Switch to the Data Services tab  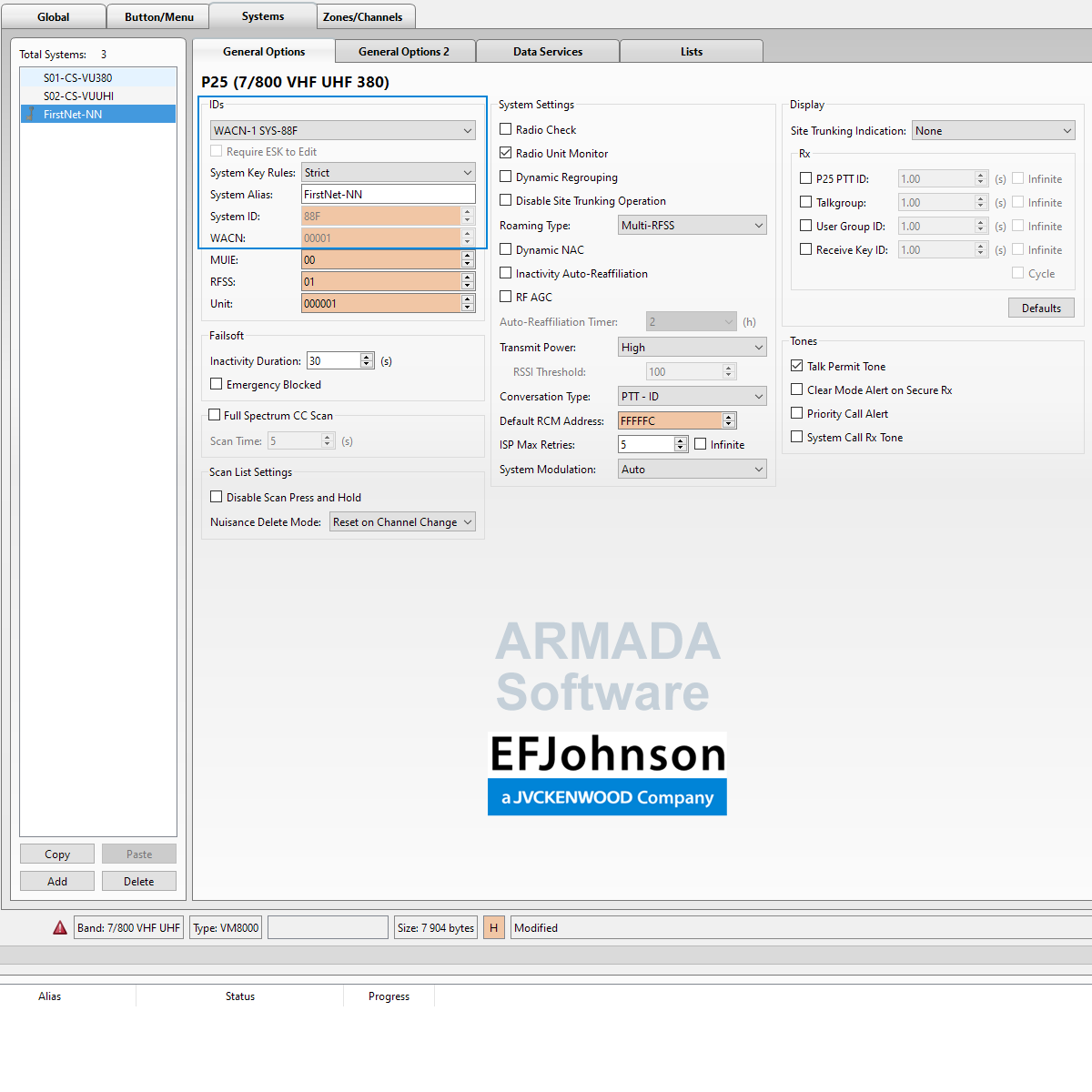(547, 52)
